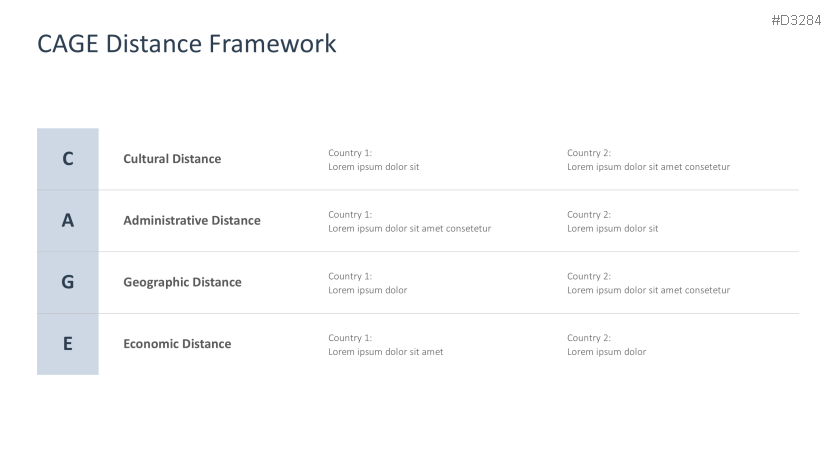Image resolution: width=836 pixels, height=470 pixels.
Task: Select the letter A cell
Action: 68,221
